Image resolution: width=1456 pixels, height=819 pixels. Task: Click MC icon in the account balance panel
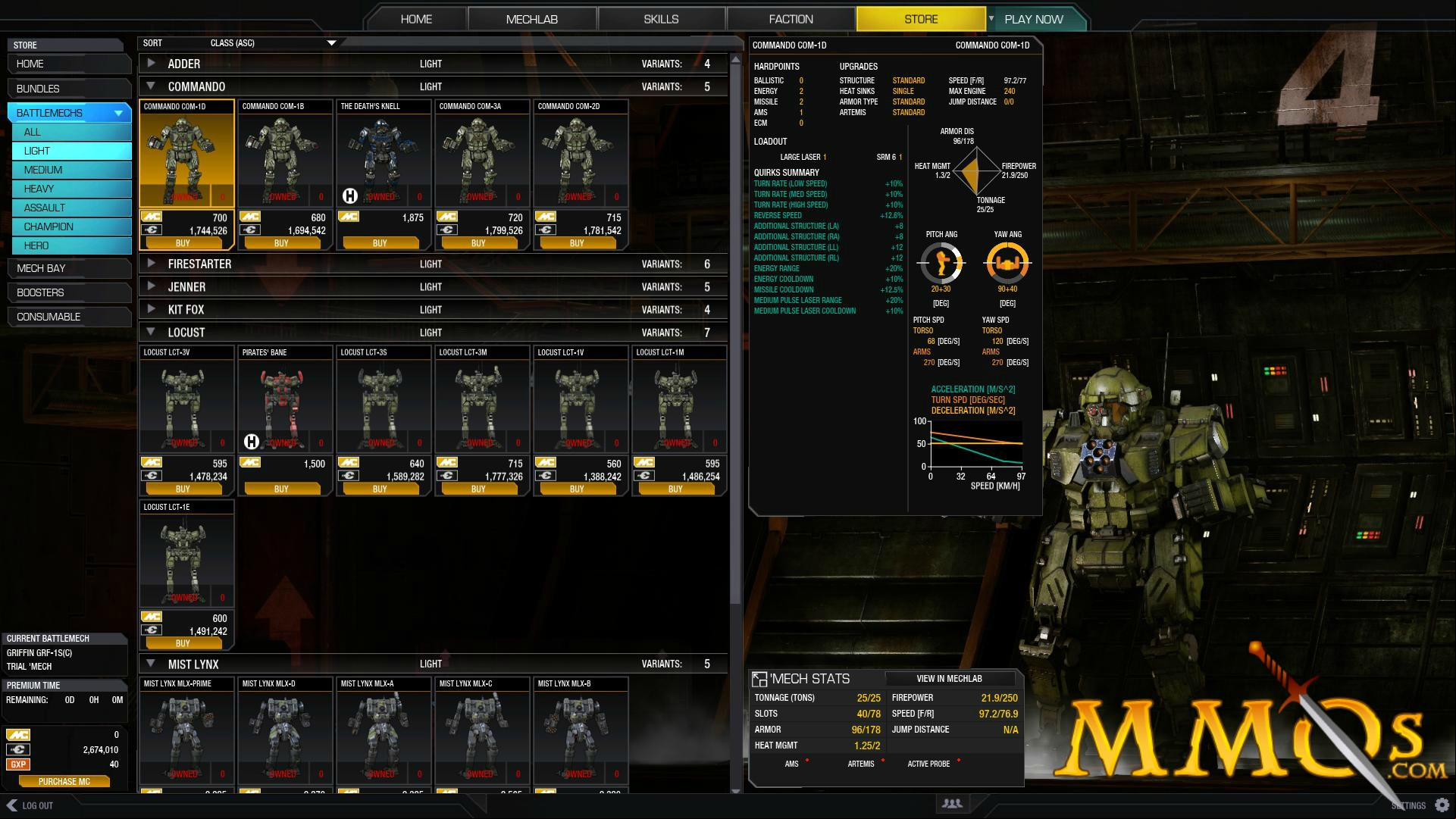[x=18, y=734]
